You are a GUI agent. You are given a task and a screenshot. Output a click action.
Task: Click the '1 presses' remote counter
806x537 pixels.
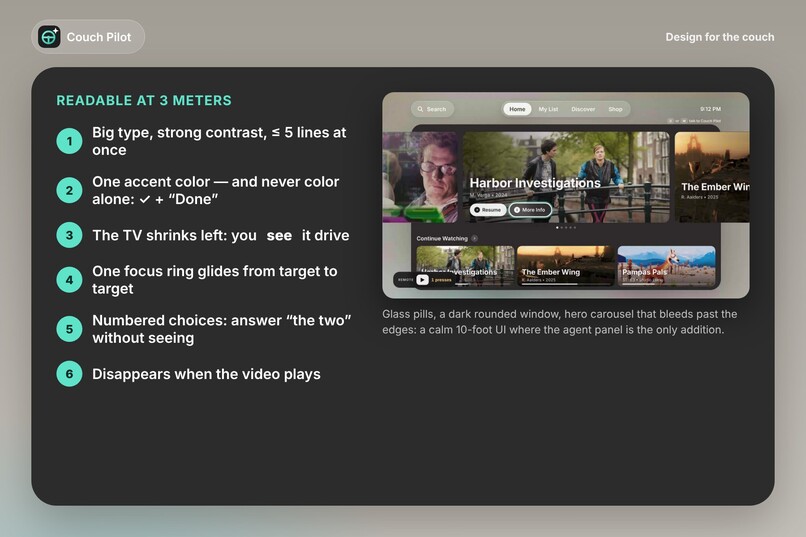coord(441,280)
